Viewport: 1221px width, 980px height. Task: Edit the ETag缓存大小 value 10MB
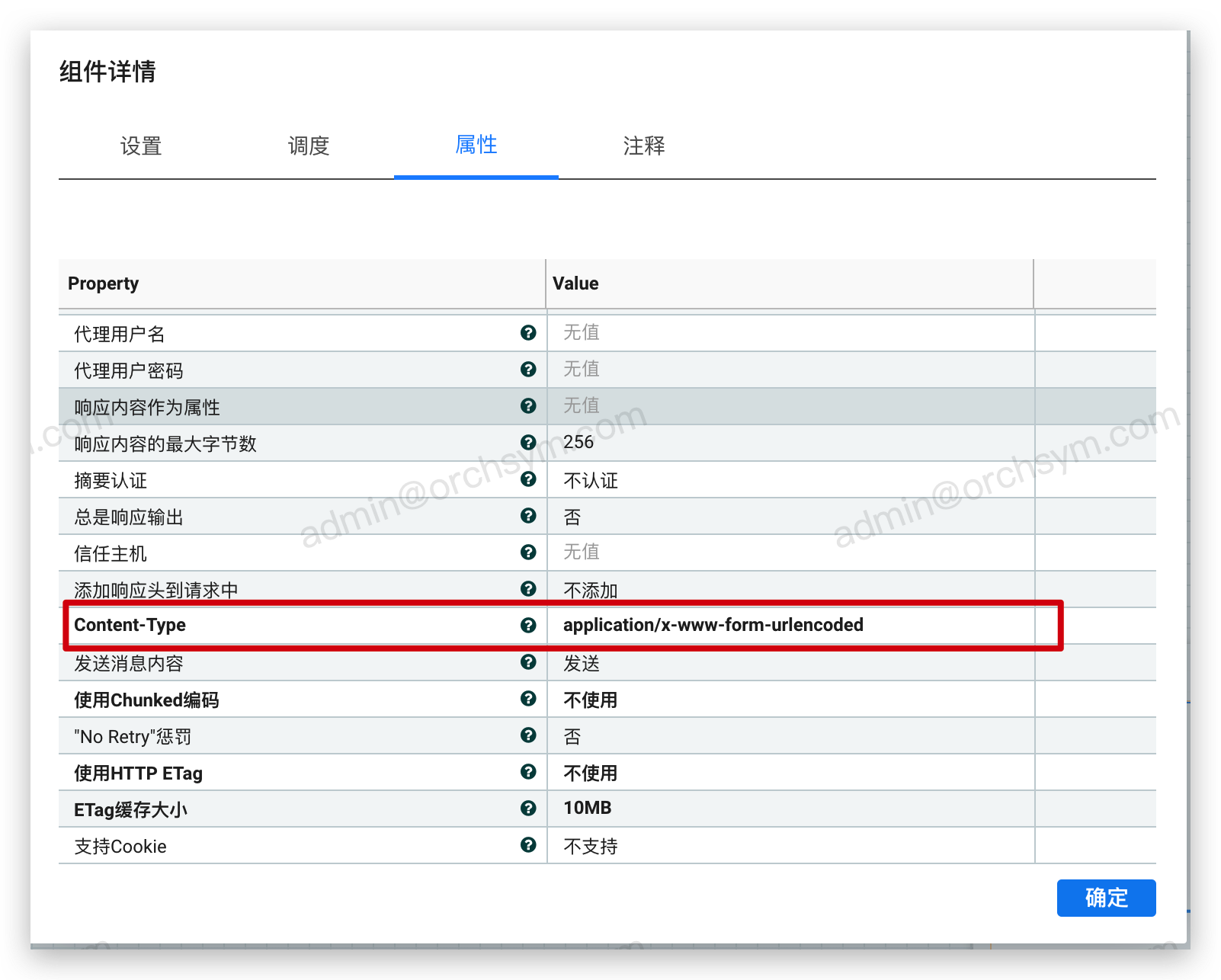point(789,808)
